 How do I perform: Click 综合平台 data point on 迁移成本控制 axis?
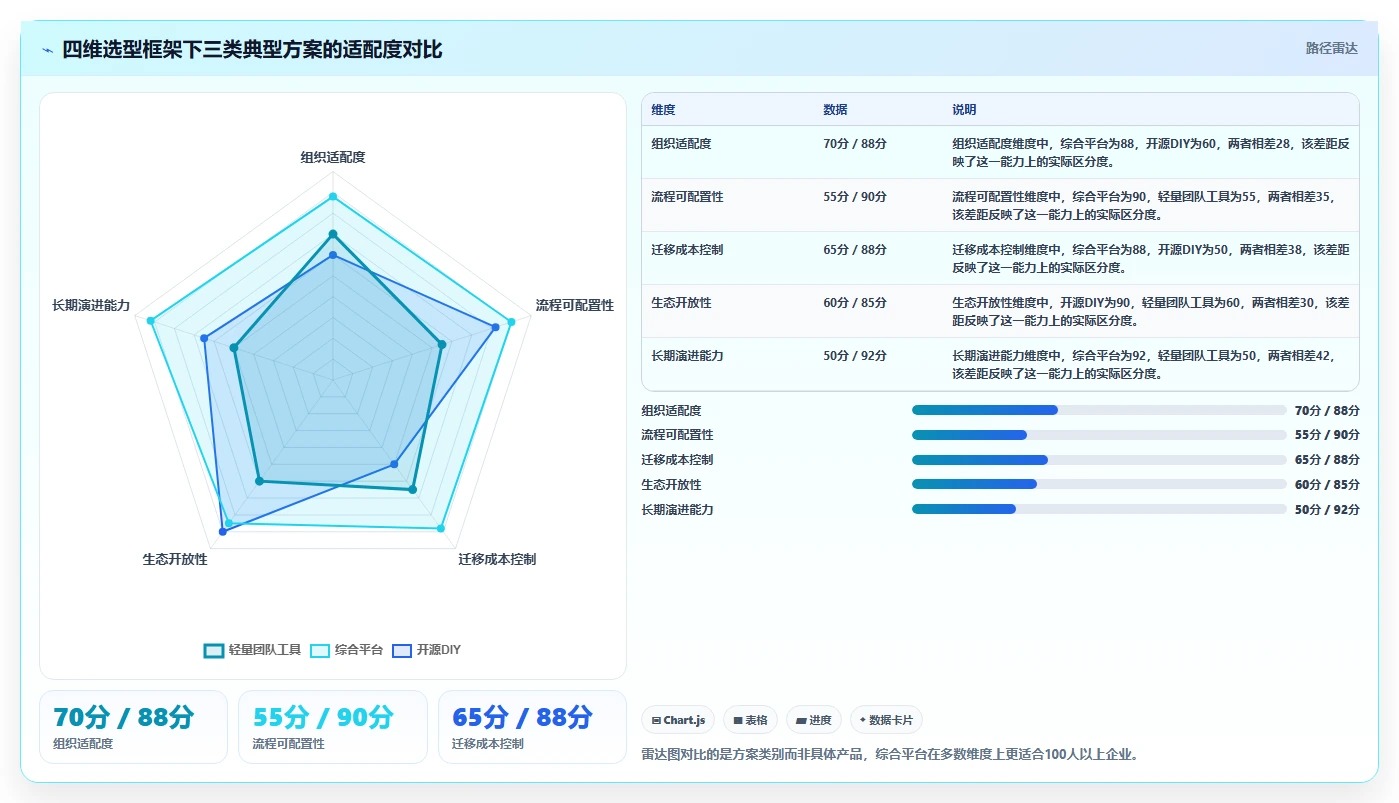[440, 528]
